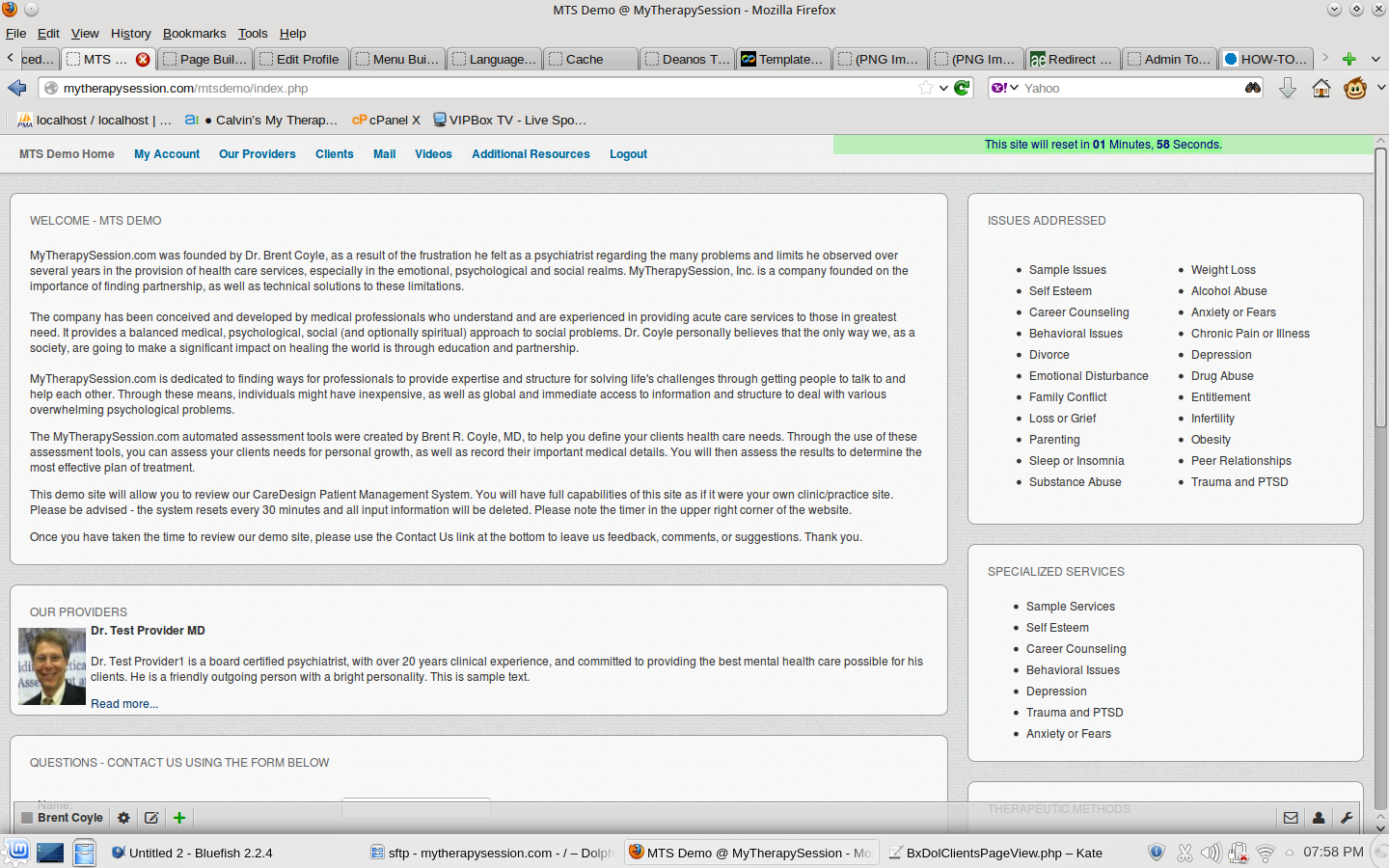
Task: Click the Greasemonkey monkey icon
Action: coord(1355,88)
